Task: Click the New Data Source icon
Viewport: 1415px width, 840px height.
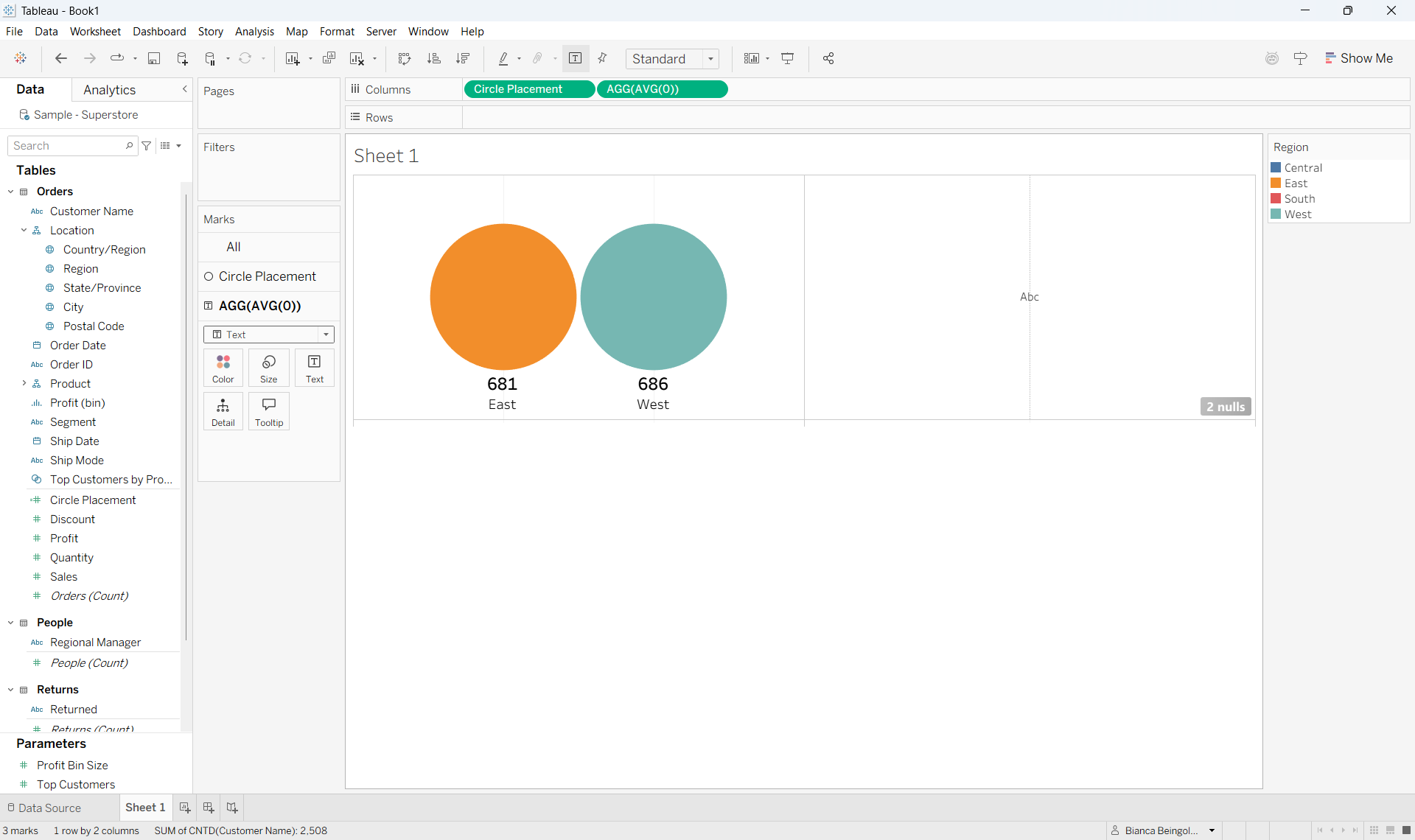Action: point(182,58)
